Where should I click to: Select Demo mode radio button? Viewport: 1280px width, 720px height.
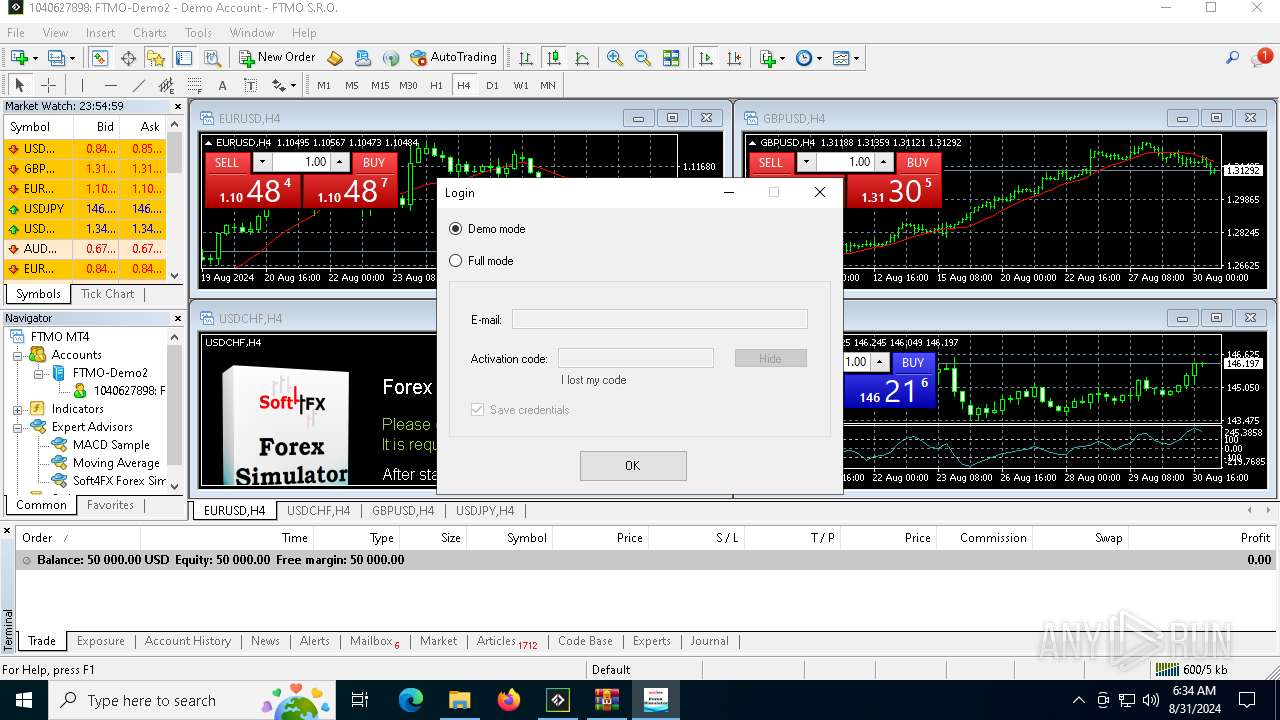click(456, 229)
